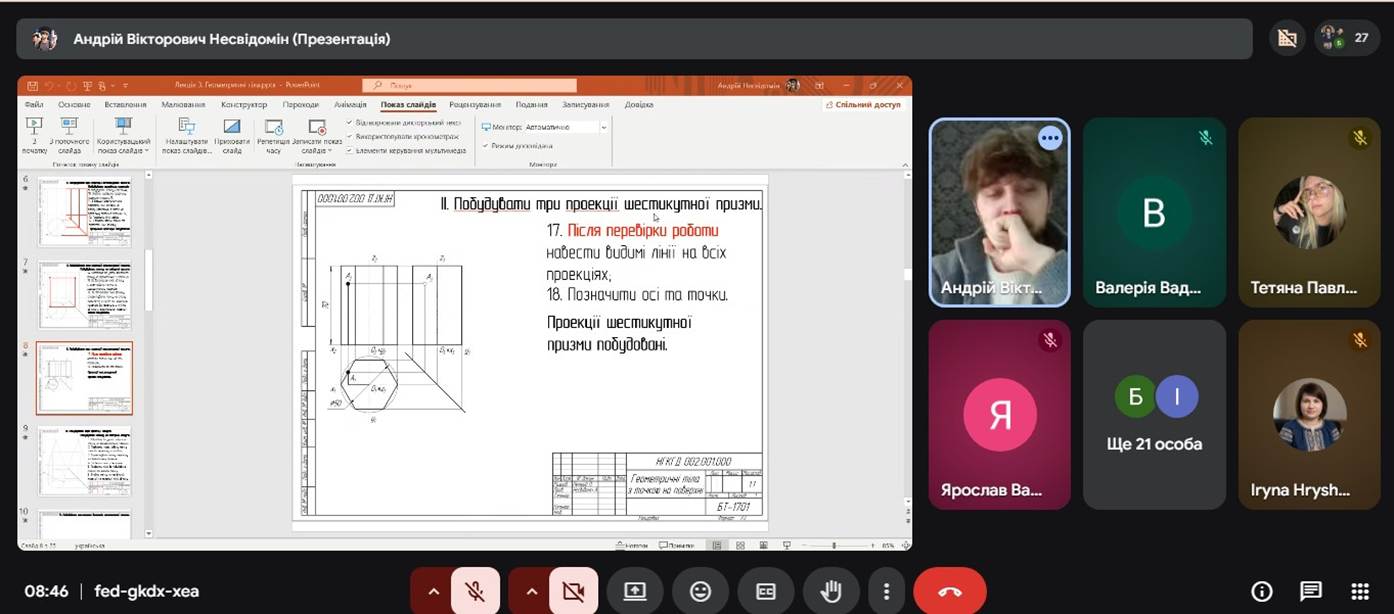
Task: Switch to Reading view icon
Action: [765, 545]
